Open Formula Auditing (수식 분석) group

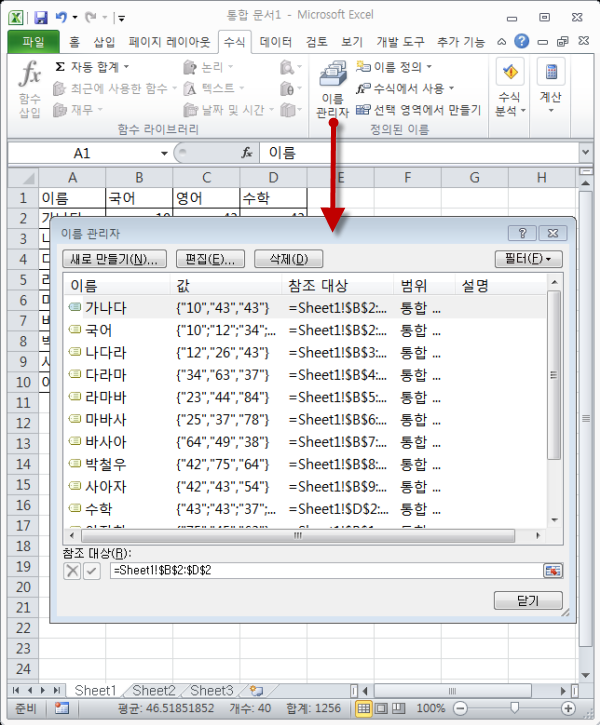510,88
